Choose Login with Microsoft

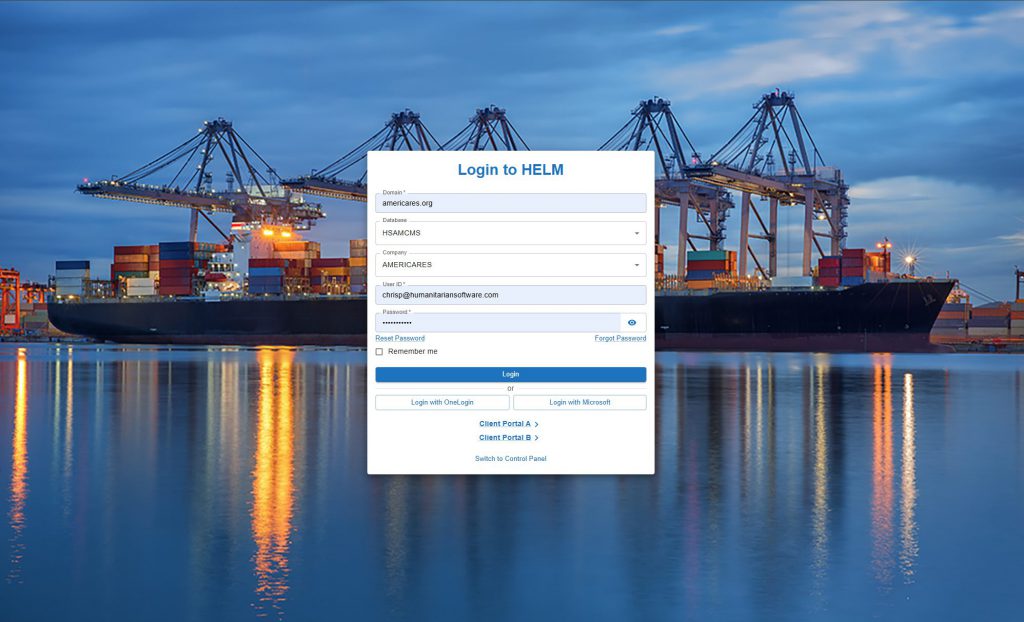pos(579,403)
